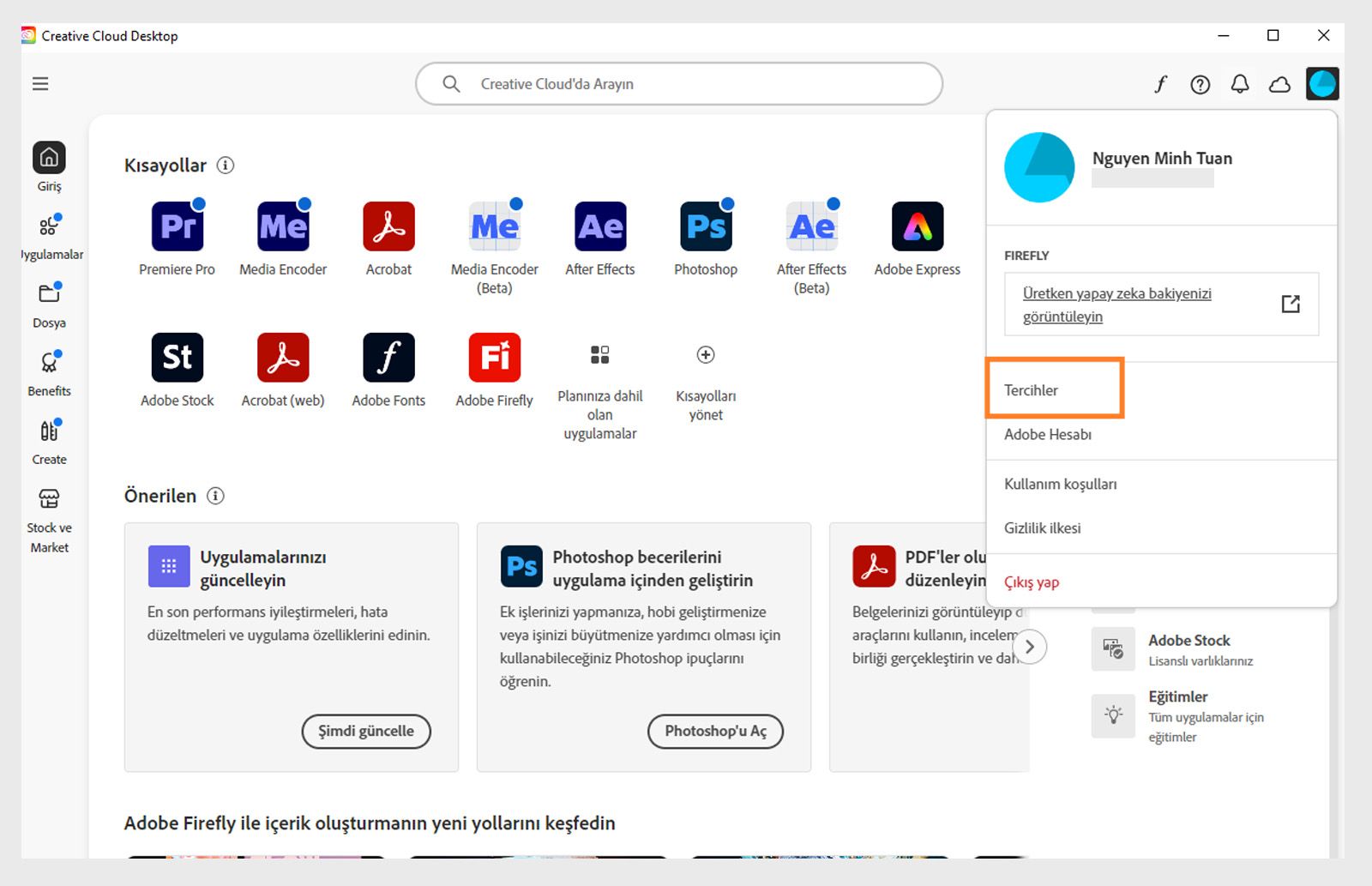
Task: Open Adobe Express
Action: 916,226
